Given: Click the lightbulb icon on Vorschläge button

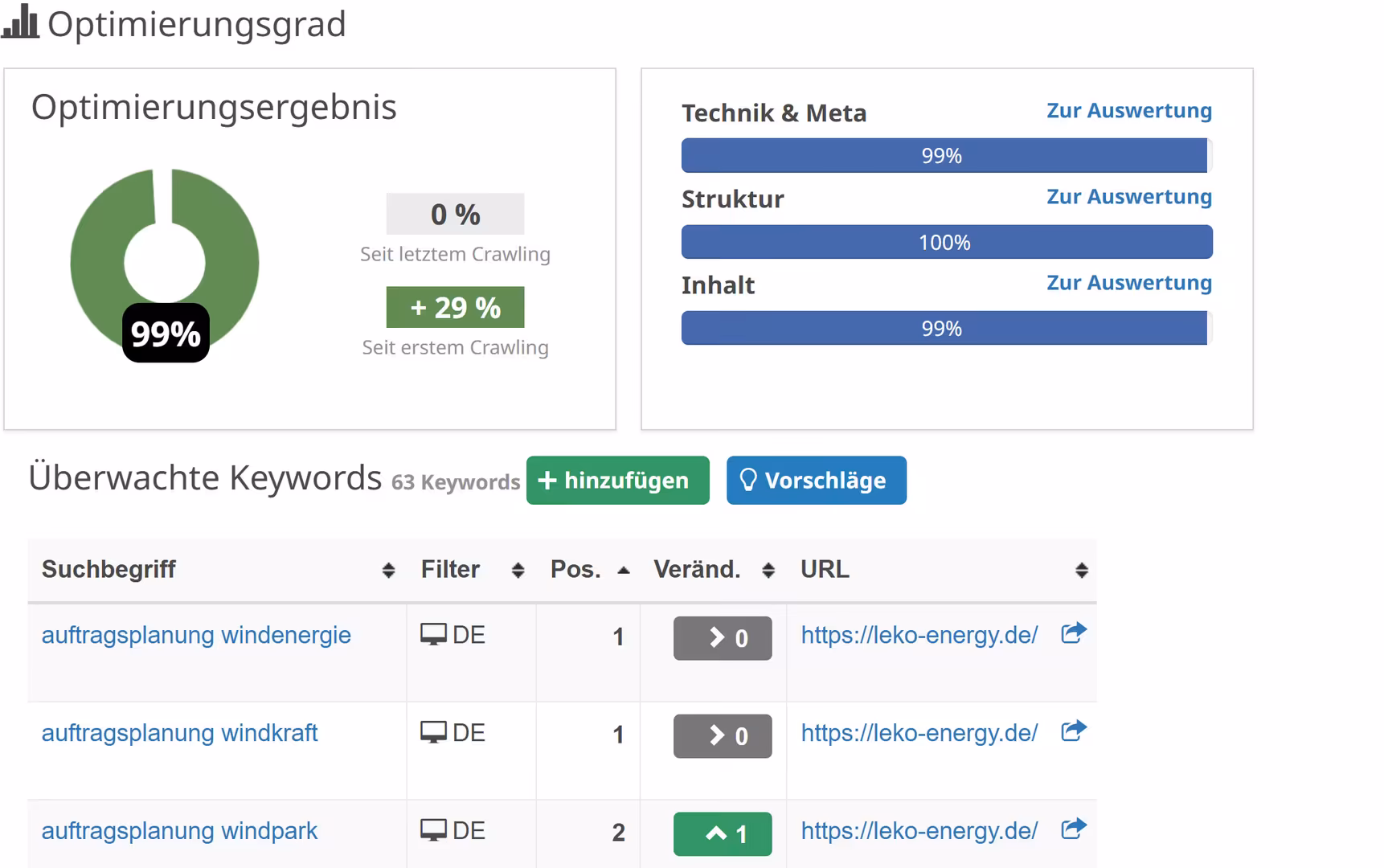Looking at the screenshot, I should click(x=750, y=480).
